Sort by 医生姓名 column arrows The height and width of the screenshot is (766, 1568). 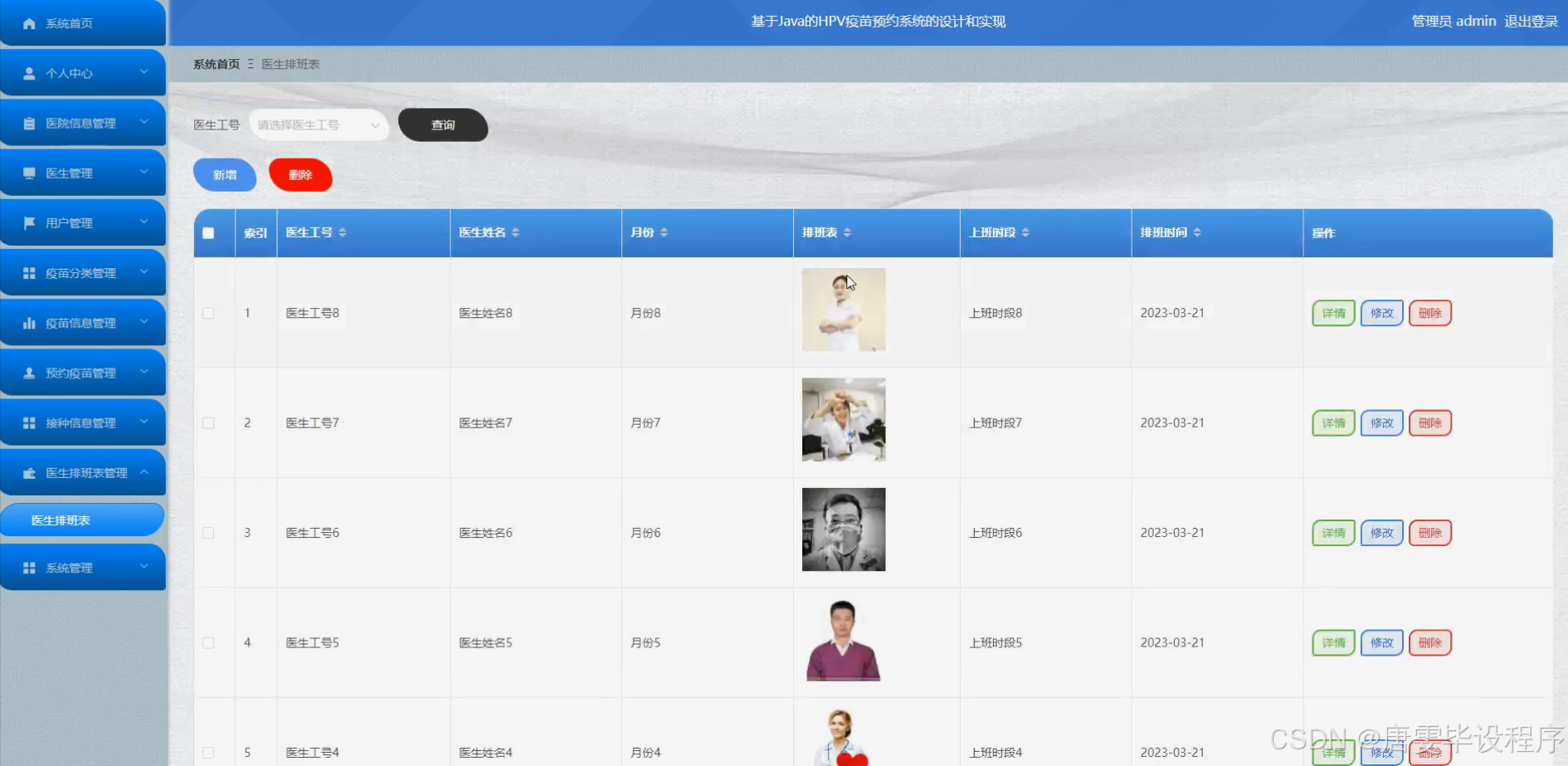tap(515, 232)
